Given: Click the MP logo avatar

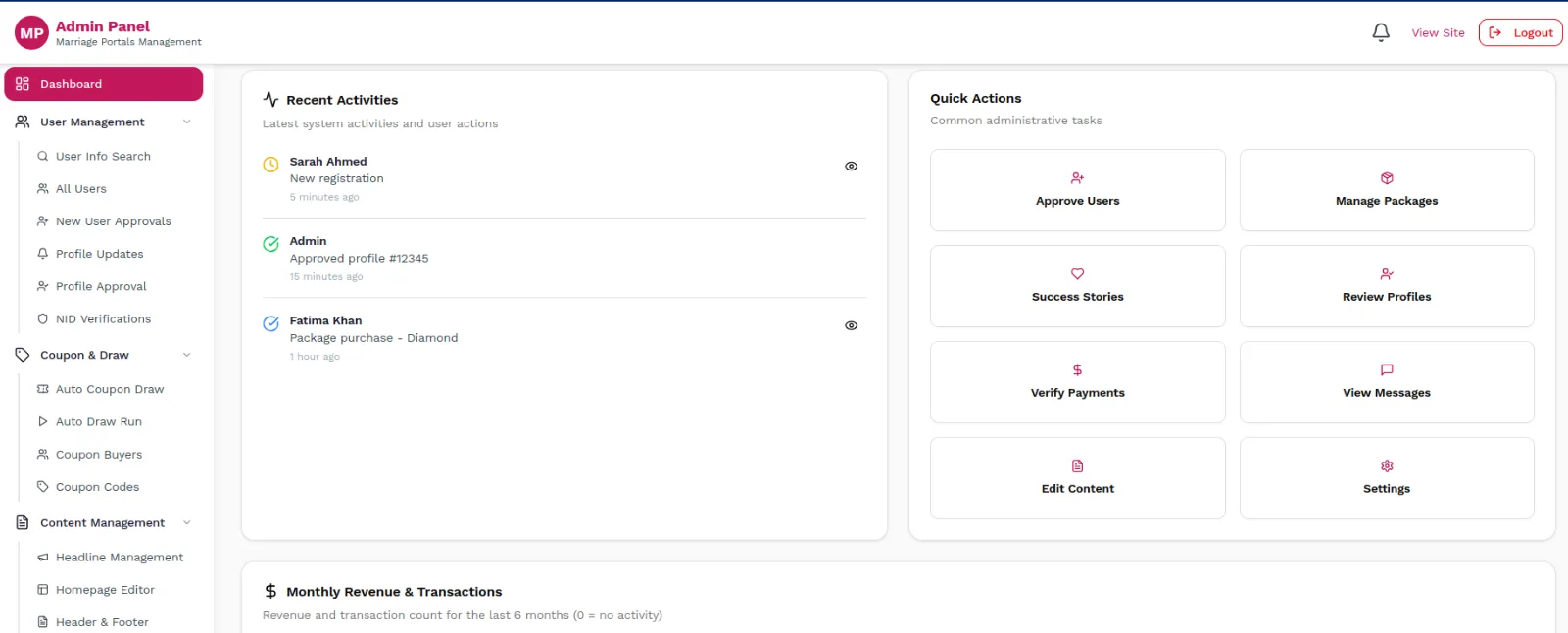Looking at the screenshot, I should pyautogui.click(x=31, y=33).
